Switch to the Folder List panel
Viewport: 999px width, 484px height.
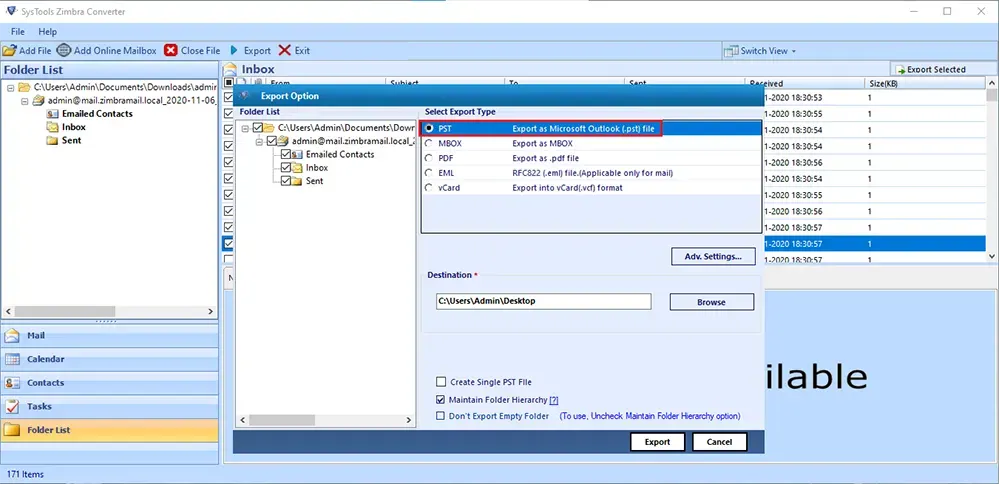[110, 430]
